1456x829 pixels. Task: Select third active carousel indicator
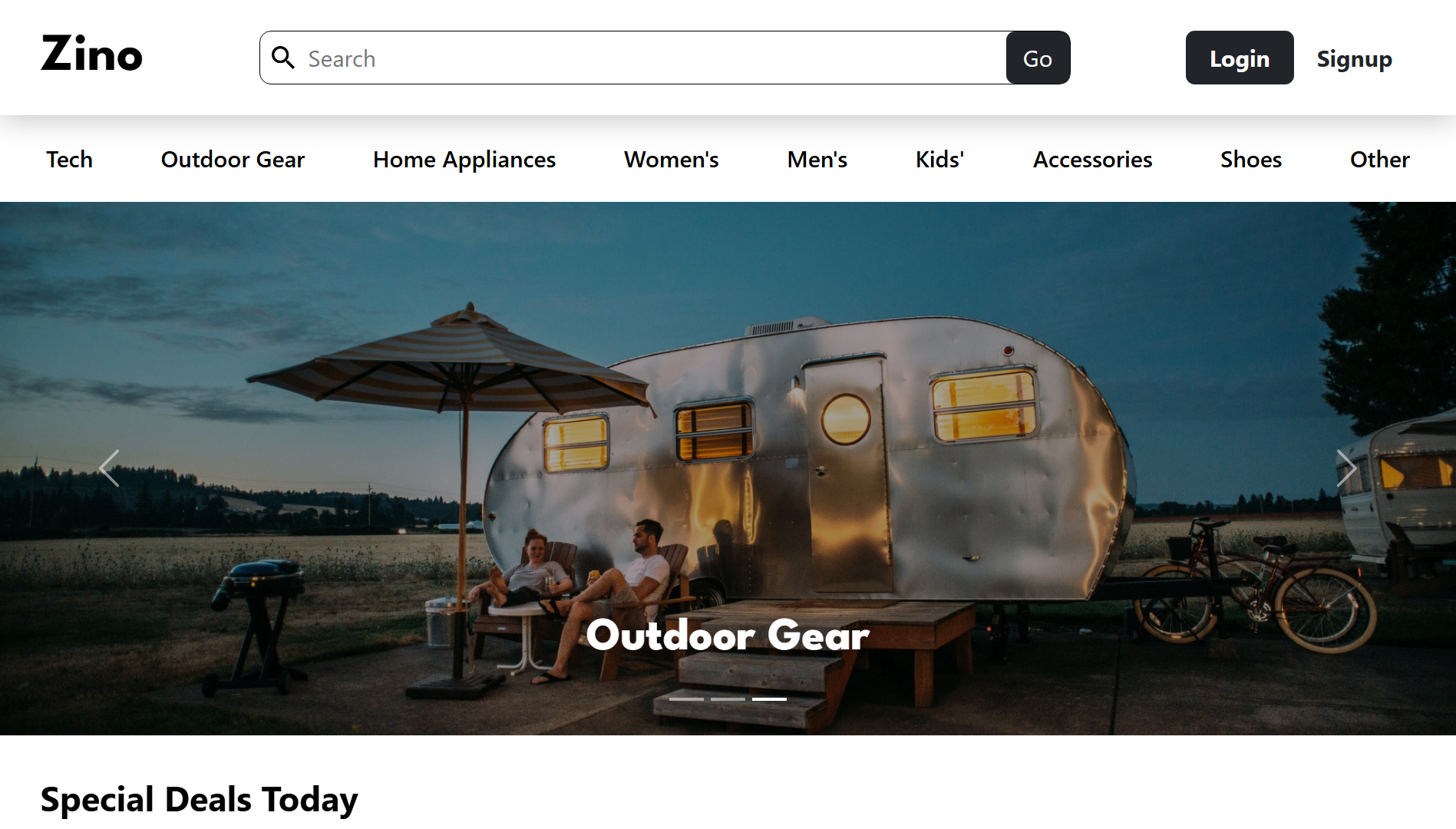tap(769, 699)
